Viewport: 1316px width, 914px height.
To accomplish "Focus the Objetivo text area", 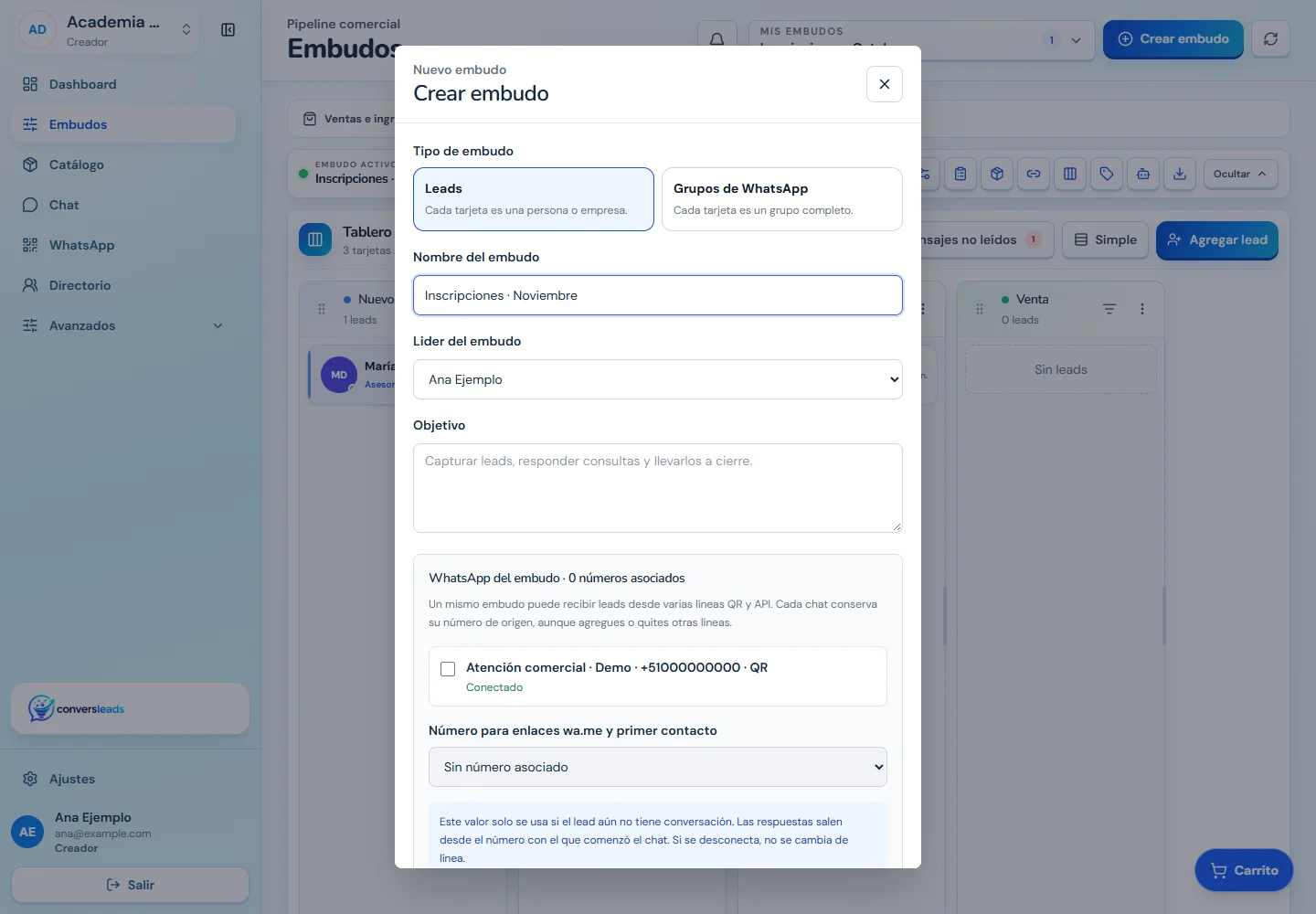I will [x=658, y=488].
